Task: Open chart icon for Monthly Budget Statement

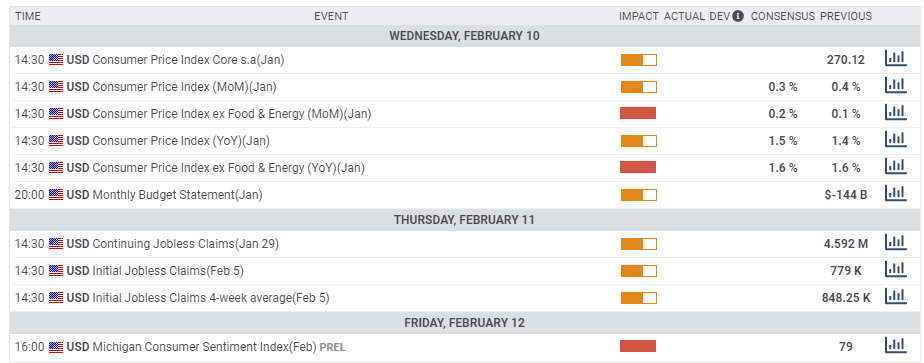Action: 895,193
